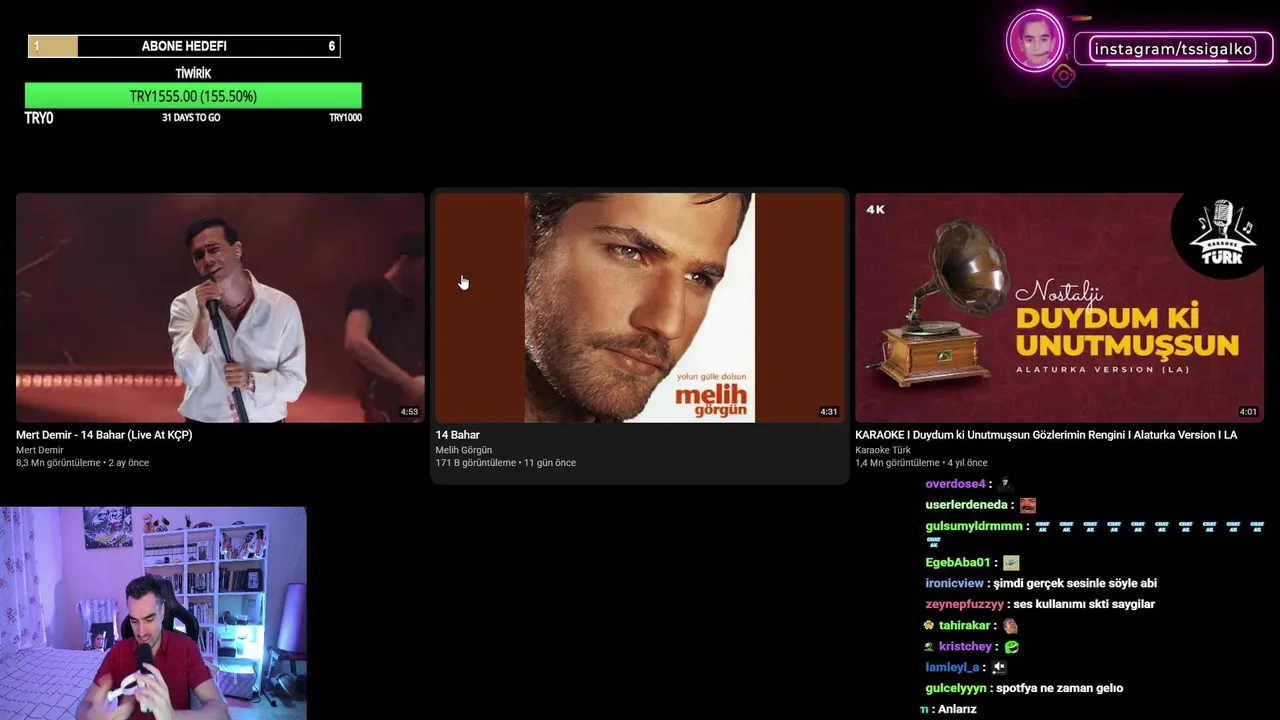The width and height of the screenshot is (1280, 720).
Task: Click the 'Anlarız' chat message
Action: coord(957,709)
